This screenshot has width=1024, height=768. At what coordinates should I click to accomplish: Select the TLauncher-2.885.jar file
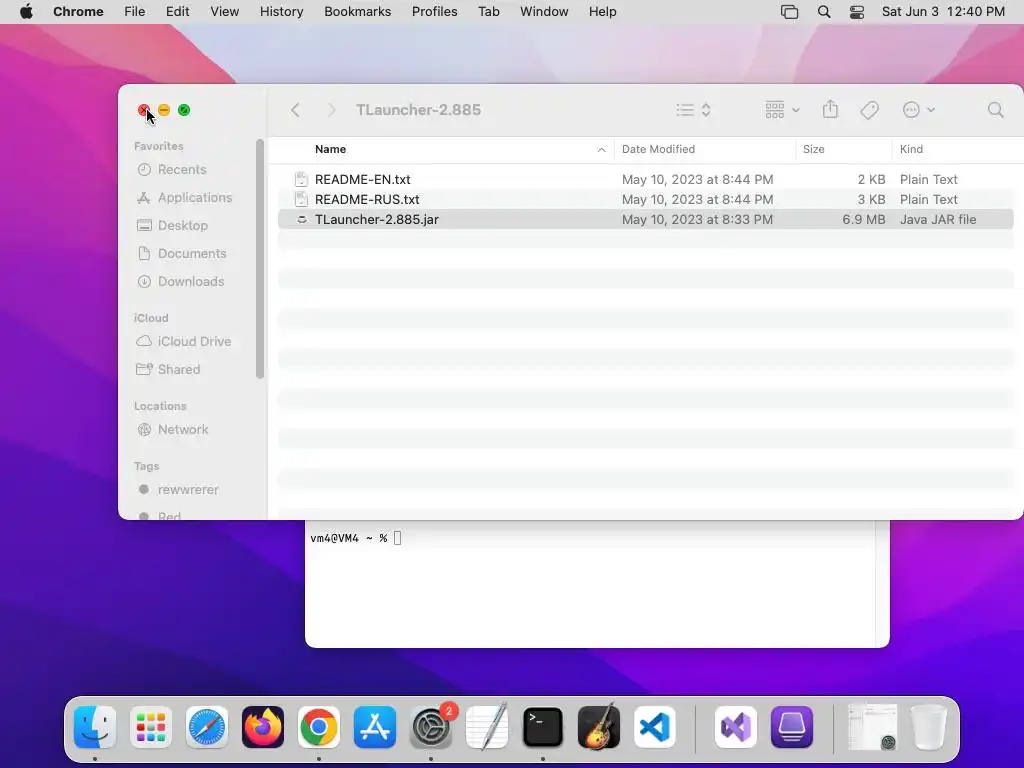(645, 219)
